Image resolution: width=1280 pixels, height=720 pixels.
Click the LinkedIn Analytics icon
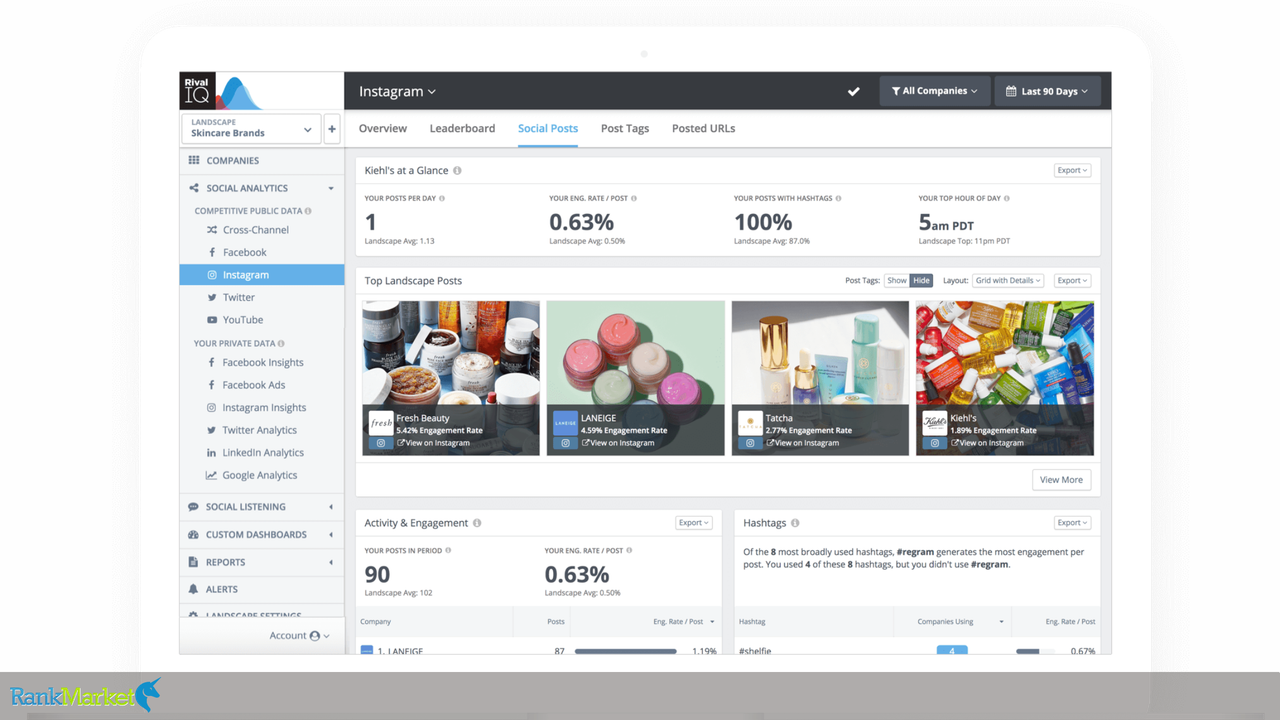pyautogui.click(x=212, y=453)
